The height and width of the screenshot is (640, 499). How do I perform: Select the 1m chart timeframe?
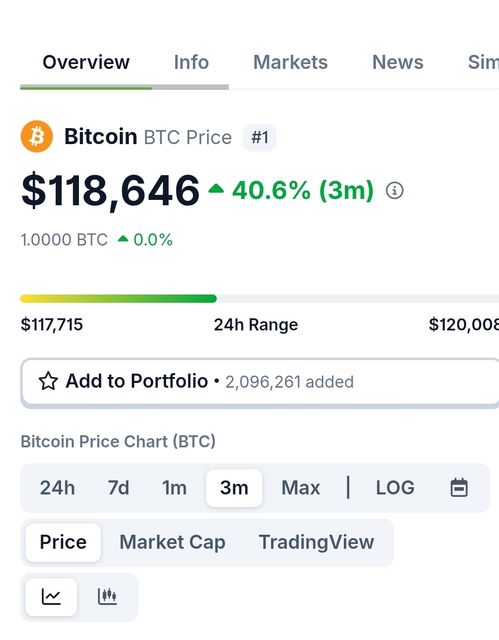[x=174, y=488]
